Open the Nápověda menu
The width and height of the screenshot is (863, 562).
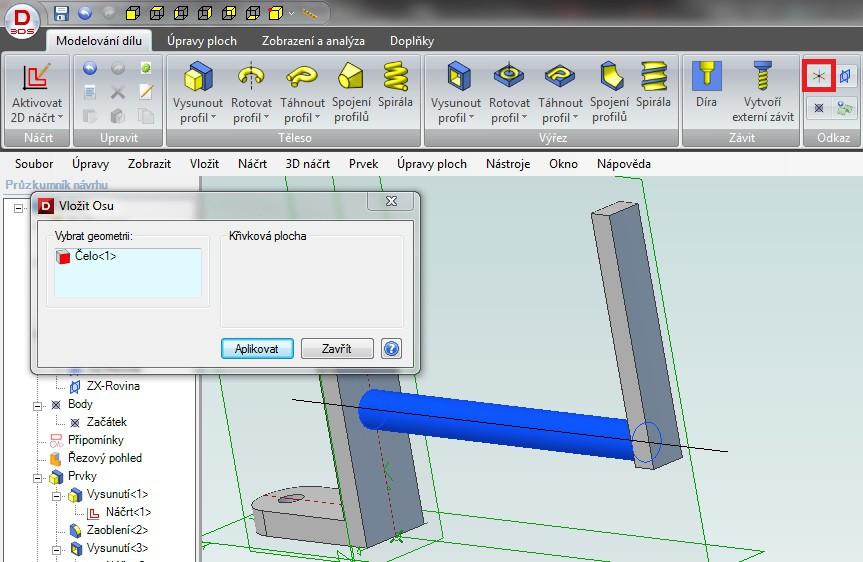click(x=624, y=163)
